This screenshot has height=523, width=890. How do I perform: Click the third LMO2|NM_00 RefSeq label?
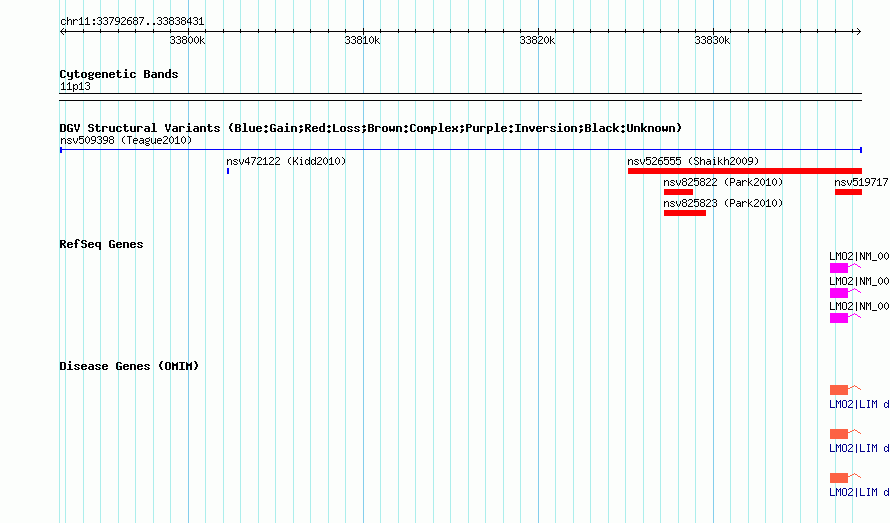pyautogui.click(x=859, y=306)
